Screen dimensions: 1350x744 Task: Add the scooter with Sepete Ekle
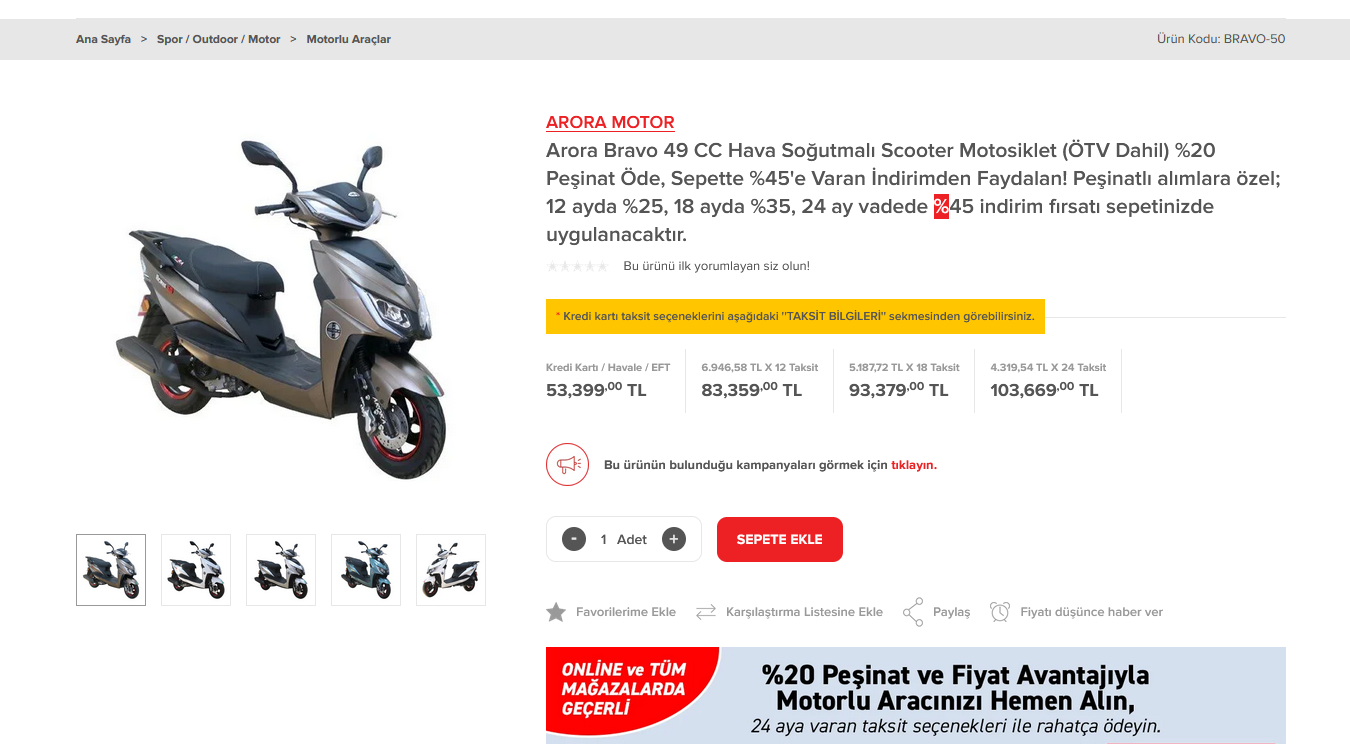pyautogui.click(x=779, y=539)
